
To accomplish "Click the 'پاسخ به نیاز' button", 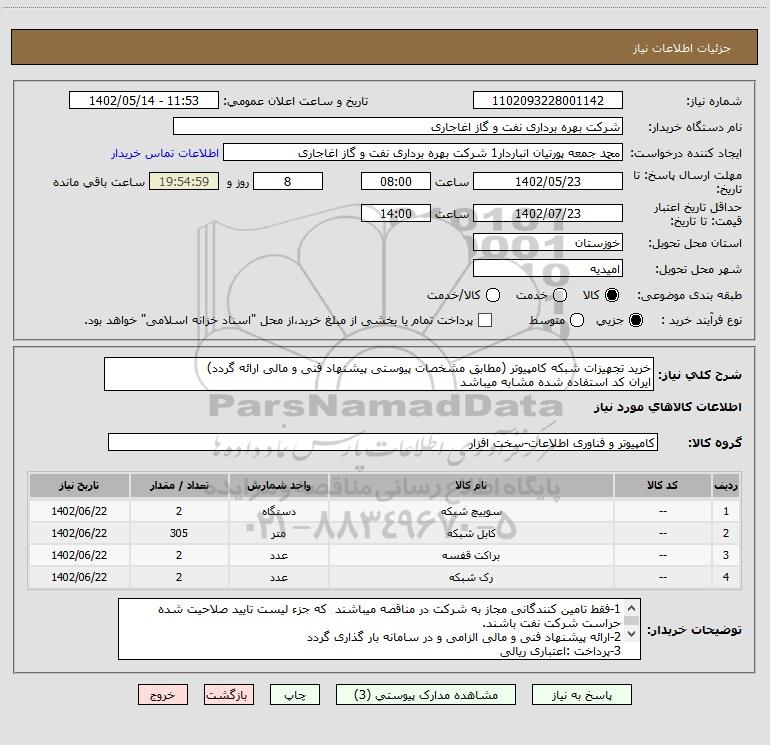I will click(581, 694).
